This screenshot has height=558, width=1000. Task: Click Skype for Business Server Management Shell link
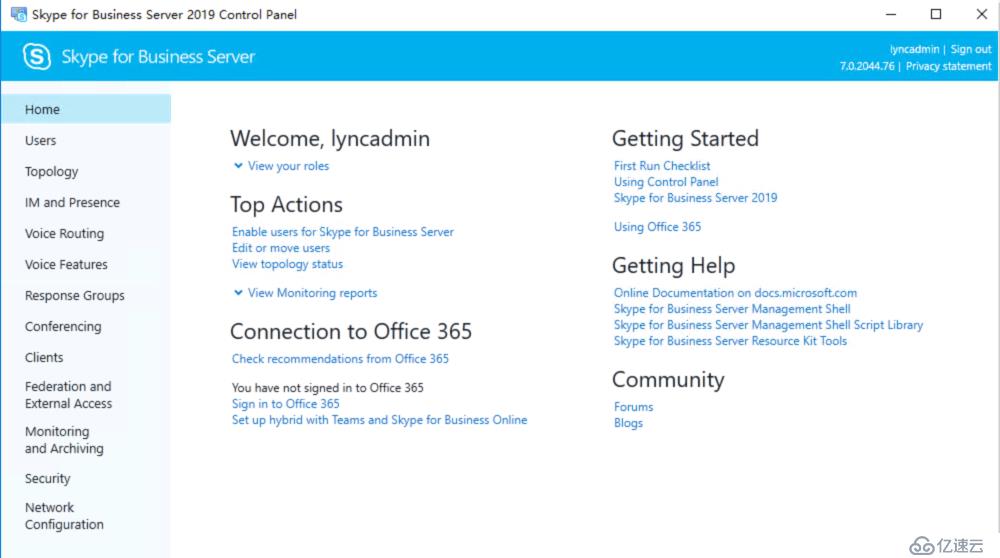click(x=732, y=309)
